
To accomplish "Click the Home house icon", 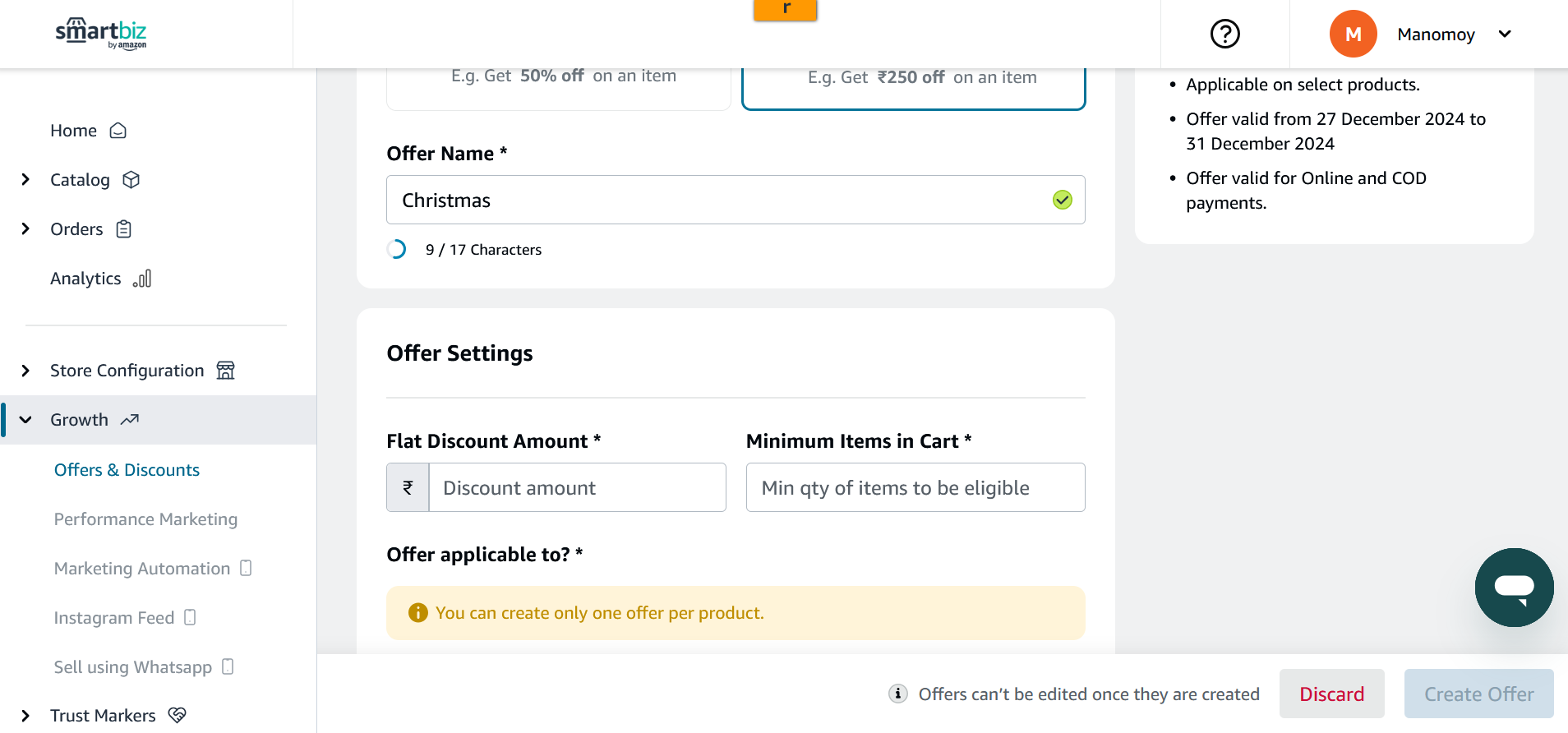I will point(118,131).
